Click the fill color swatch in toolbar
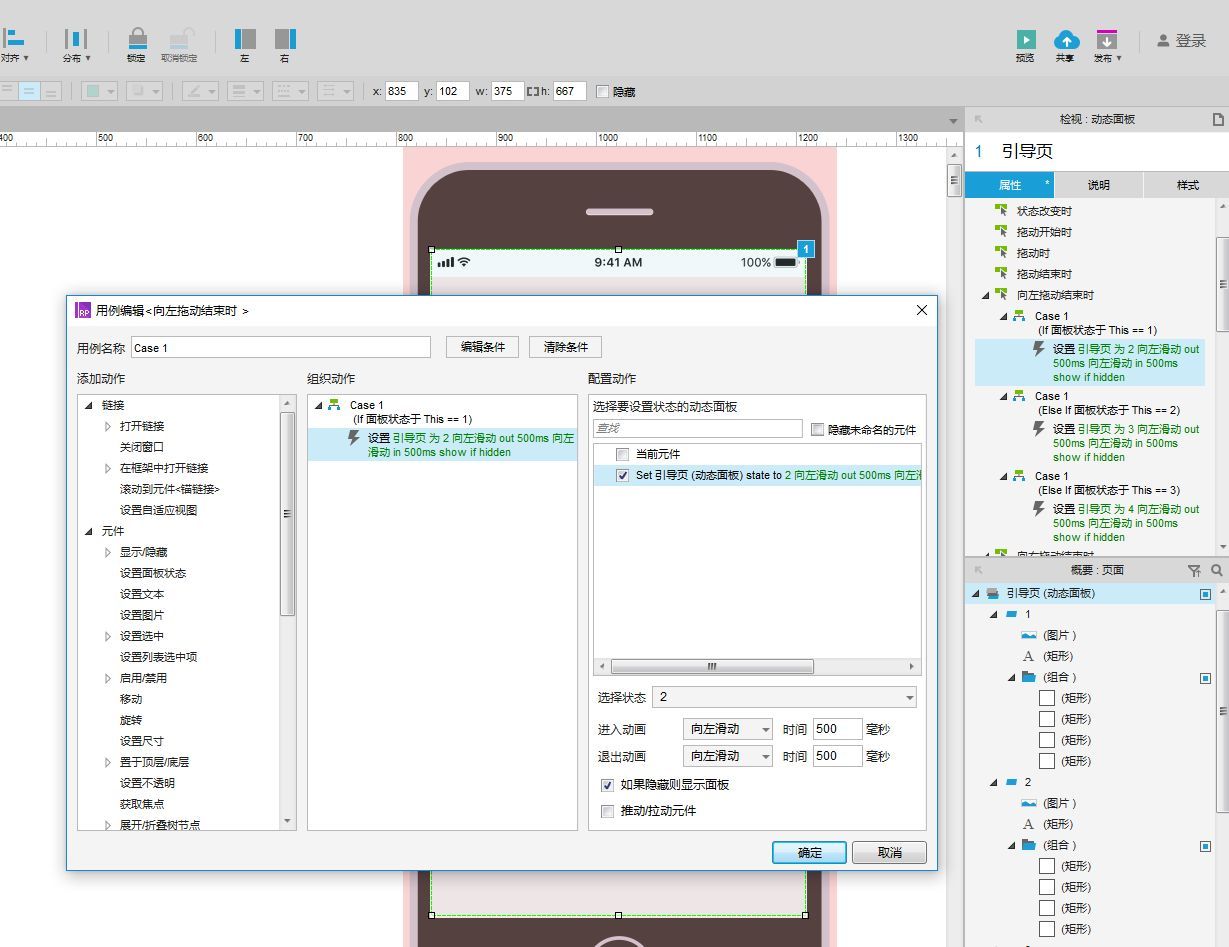 coord(93,91)
